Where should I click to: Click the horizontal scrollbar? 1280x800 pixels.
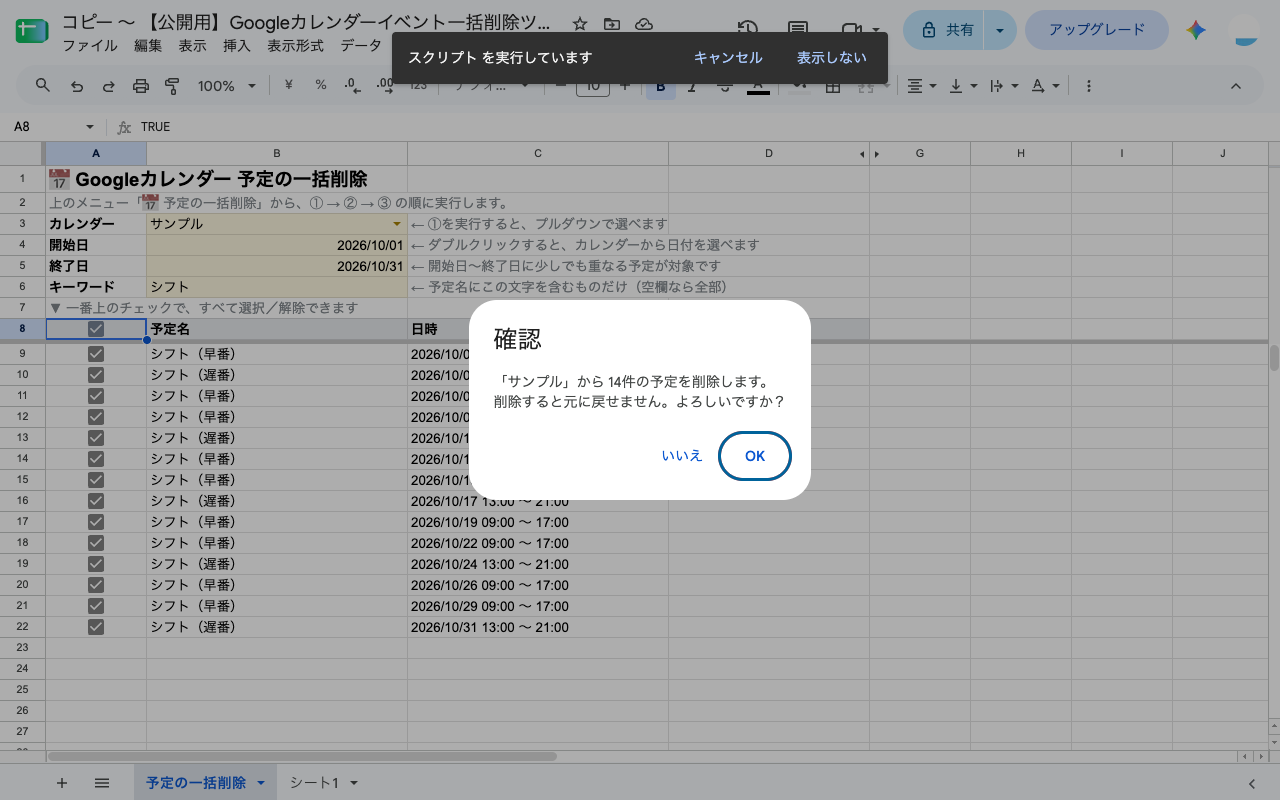(302, 757)
